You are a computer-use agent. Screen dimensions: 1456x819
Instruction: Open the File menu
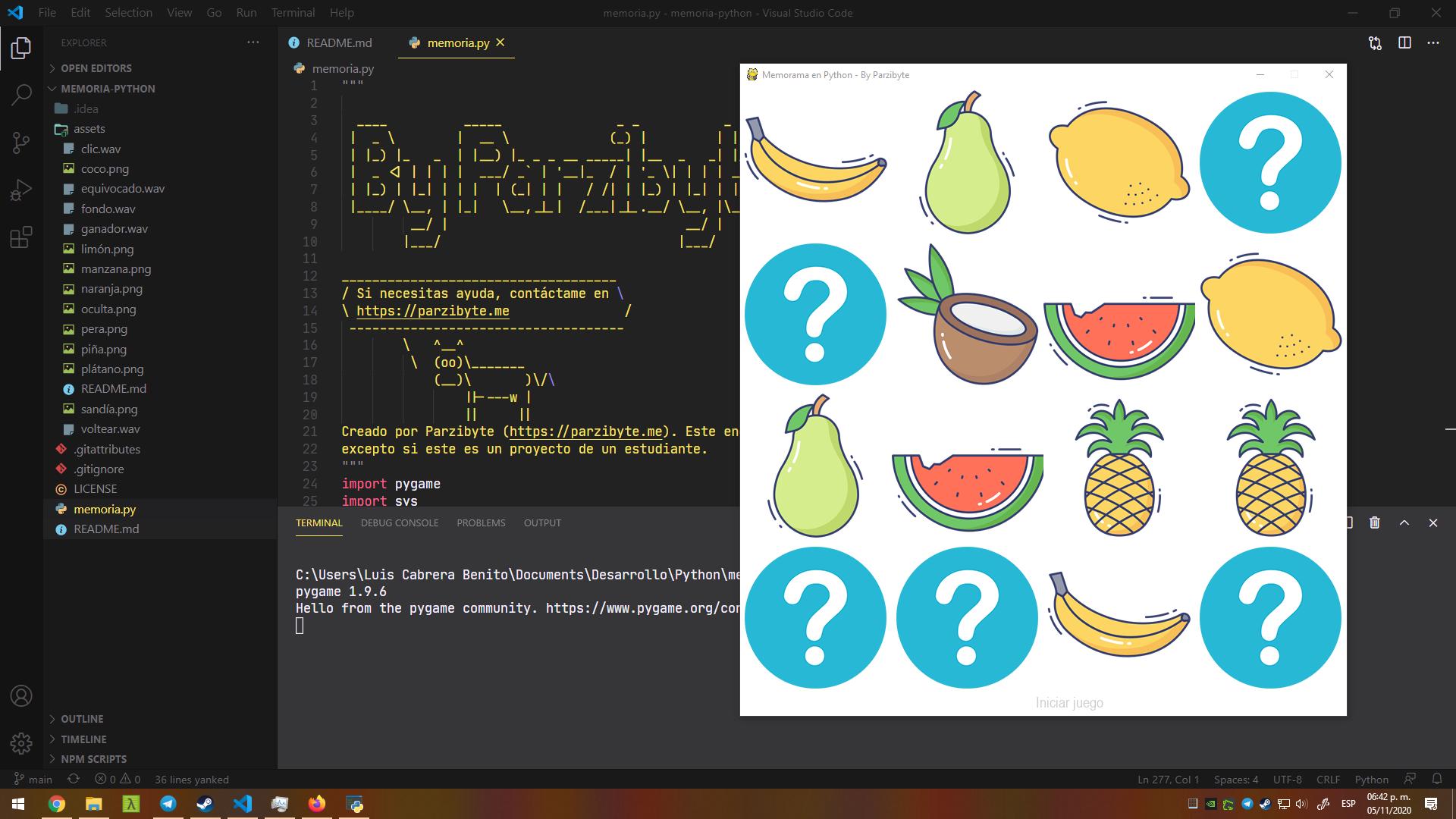click(47, 13)
